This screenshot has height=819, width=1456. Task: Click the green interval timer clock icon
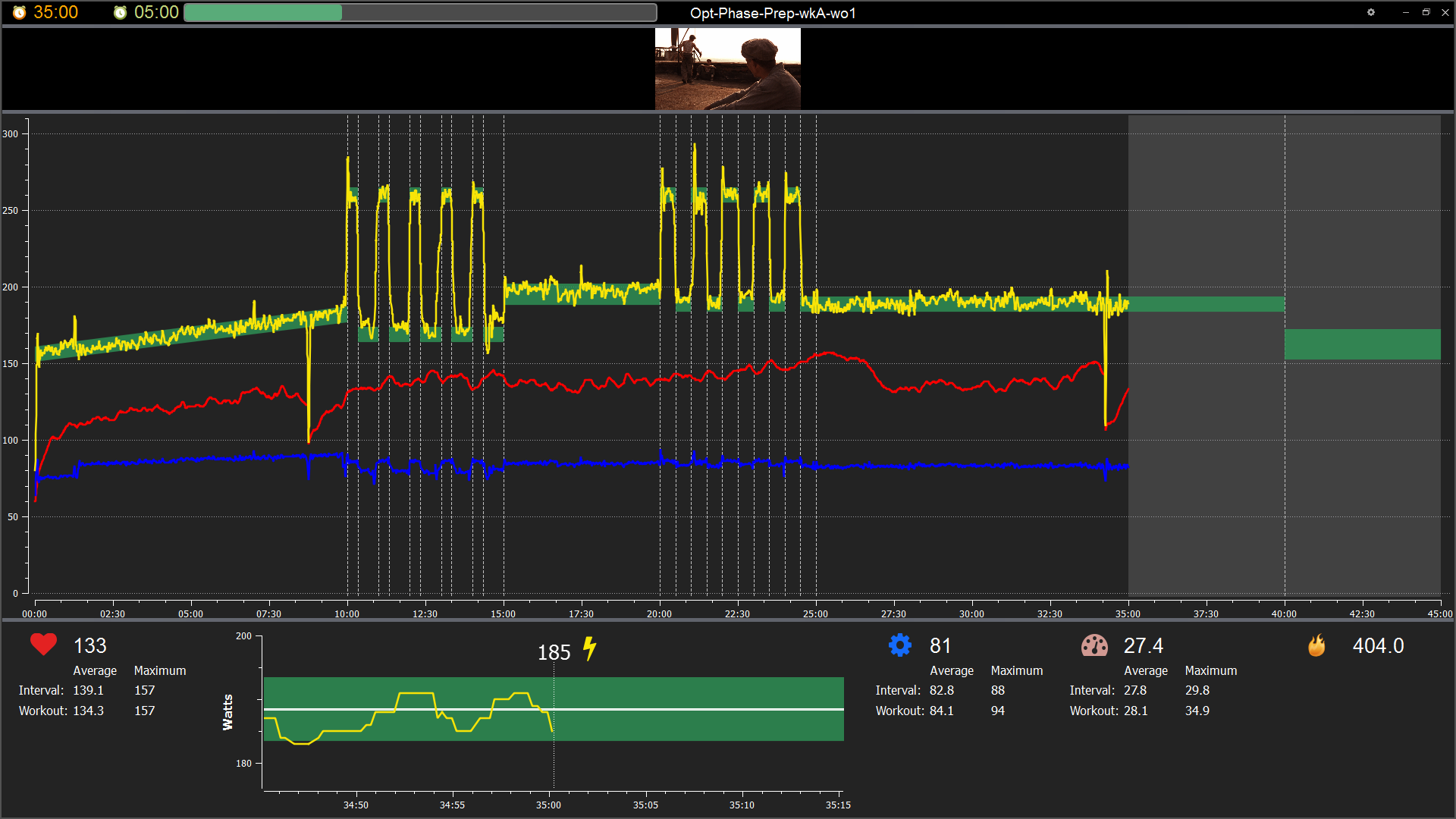tap(120, 13)
